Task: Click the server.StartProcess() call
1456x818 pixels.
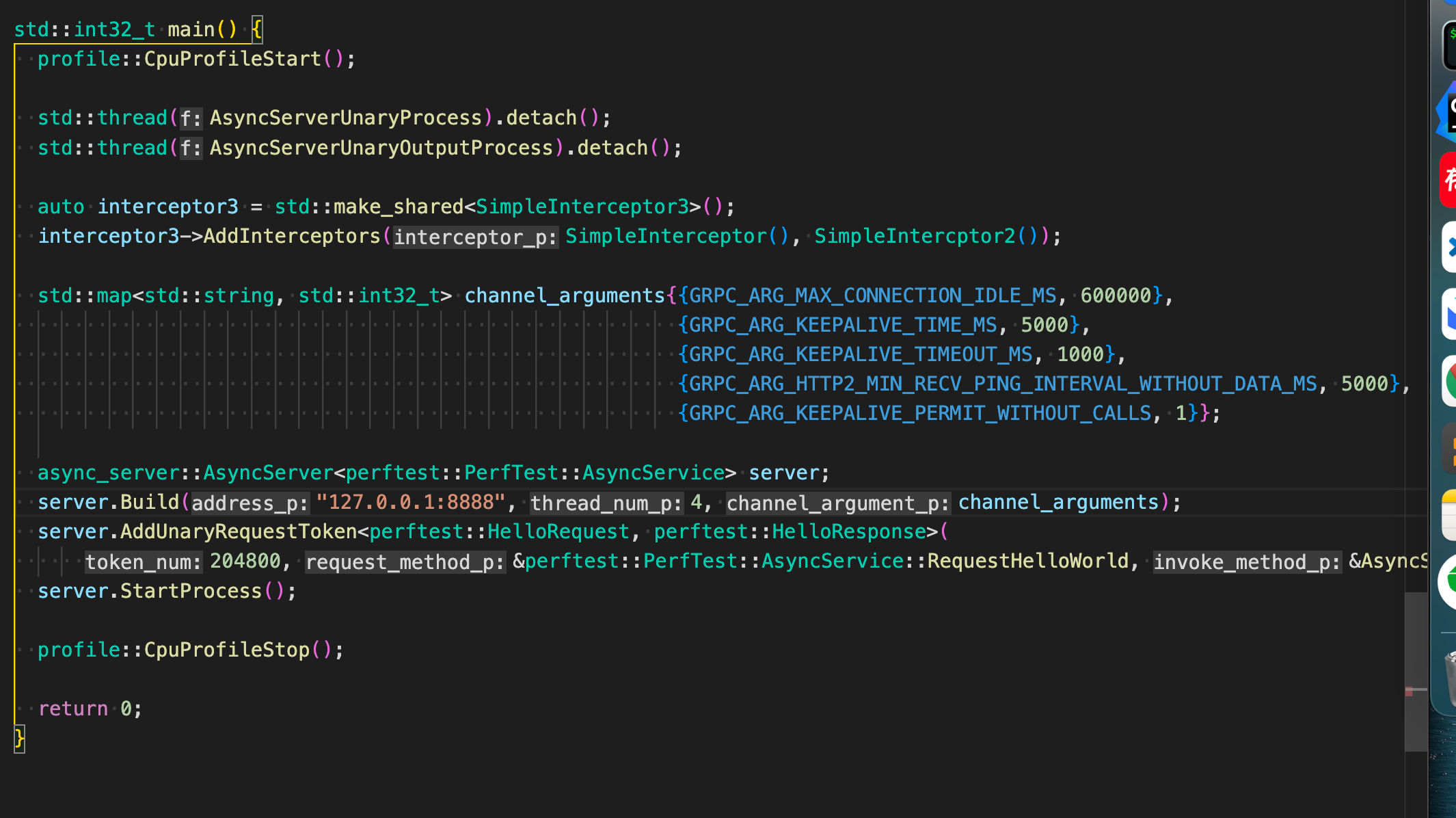Action: [167, 590]
